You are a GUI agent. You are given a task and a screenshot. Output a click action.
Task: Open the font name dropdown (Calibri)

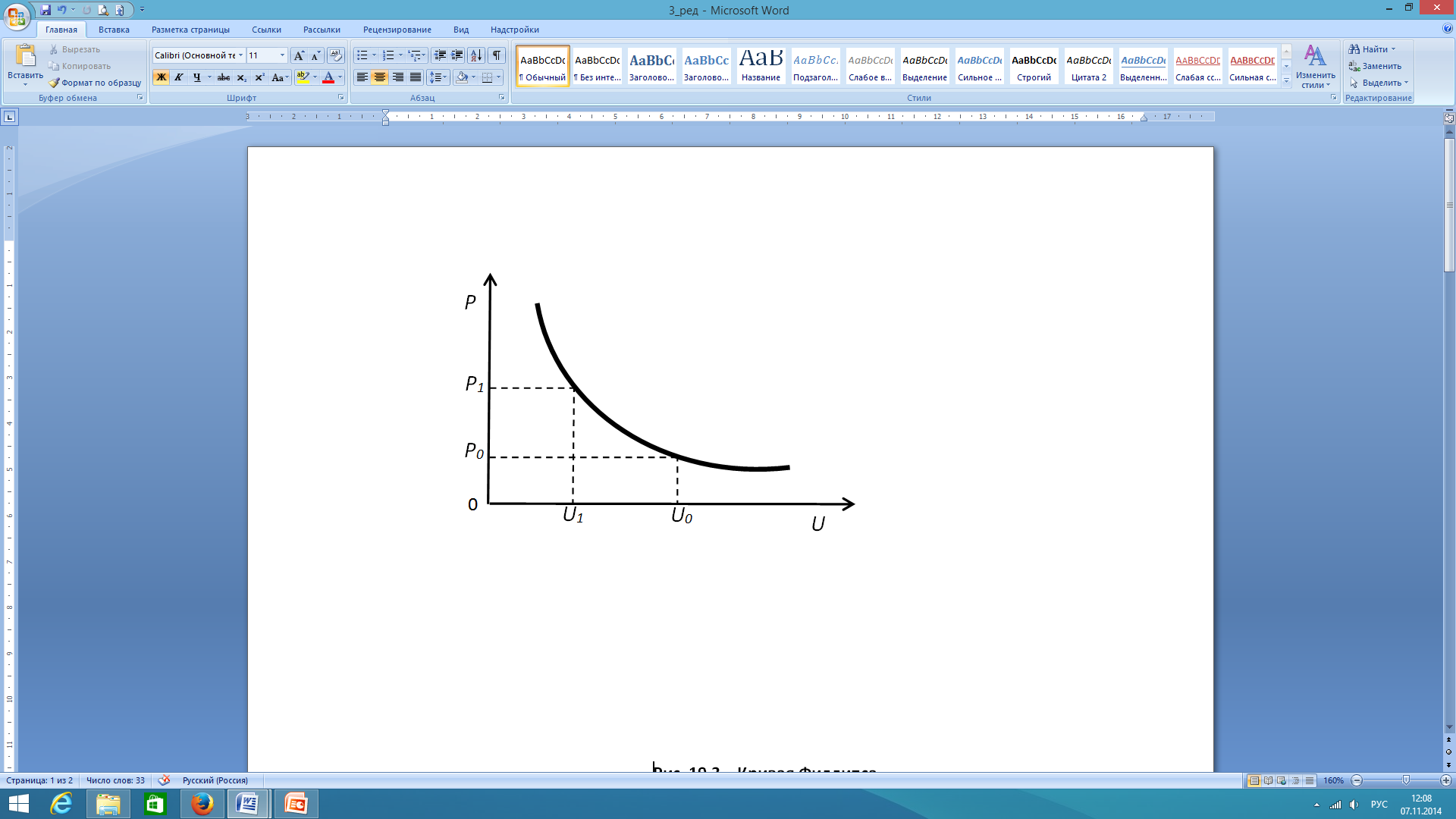pyautogui.click(x=240, y=55)
